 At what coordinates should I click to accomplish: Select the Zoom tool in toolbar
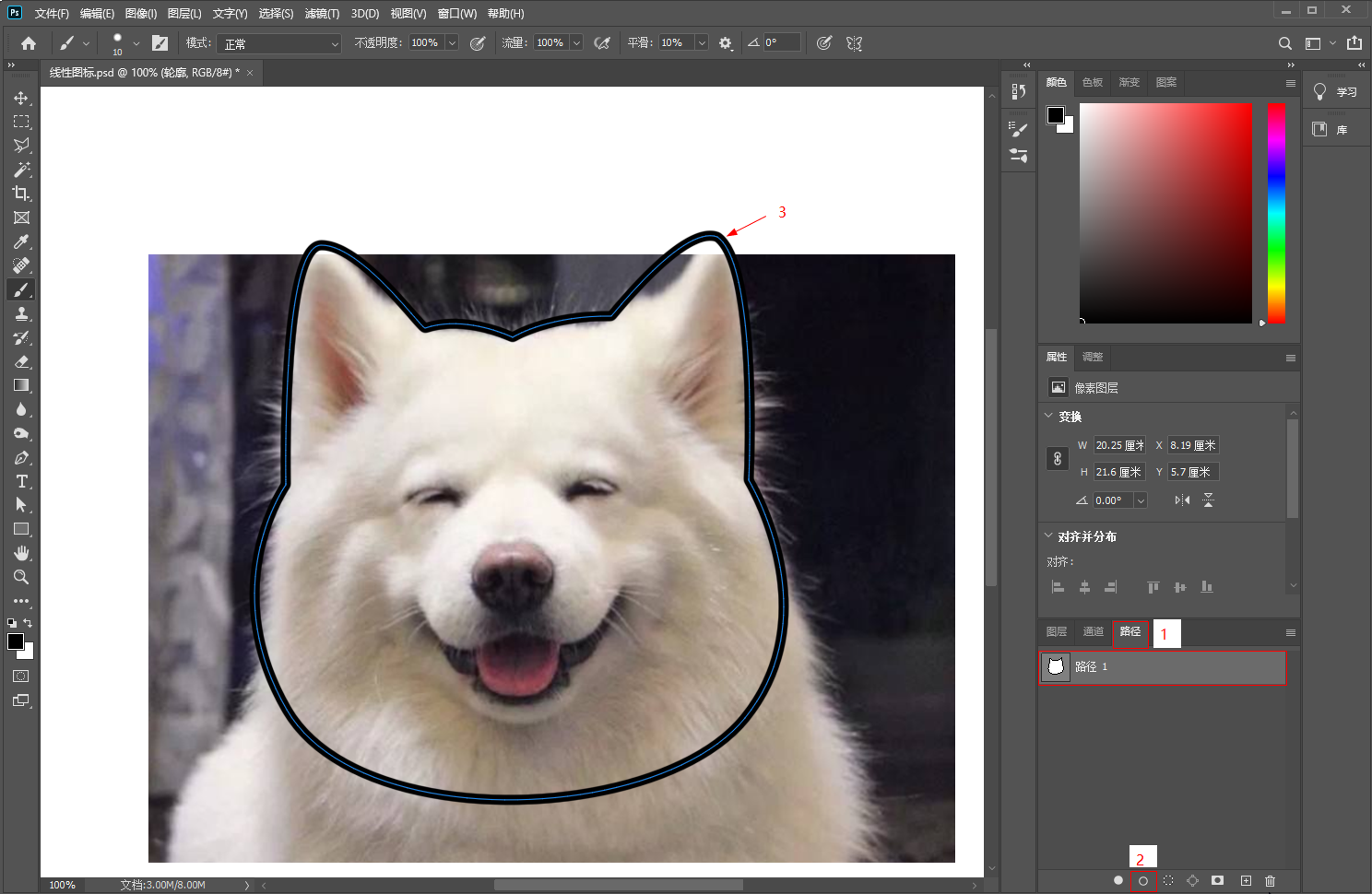click(x=21, y=577)
